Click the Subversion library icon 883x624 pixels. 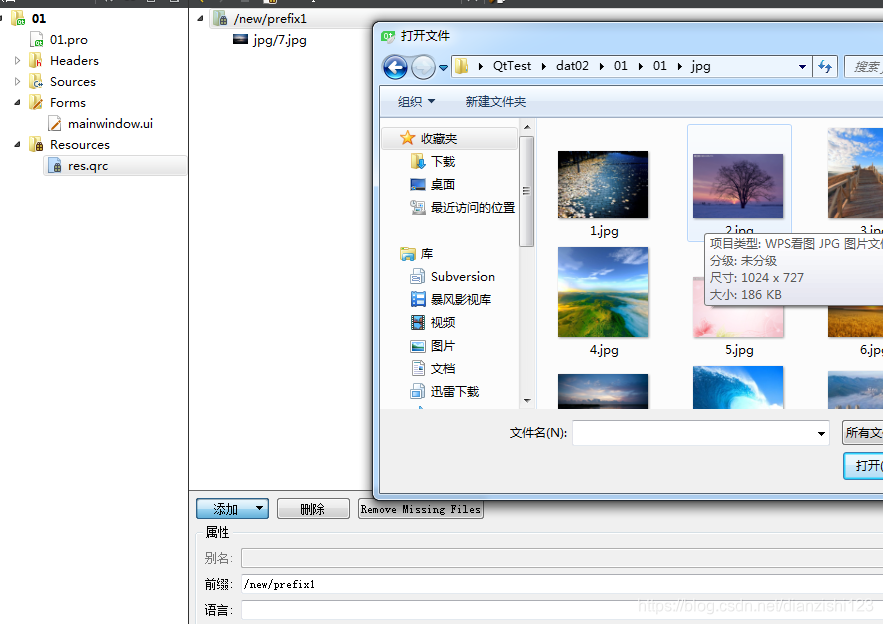[418, 277]
